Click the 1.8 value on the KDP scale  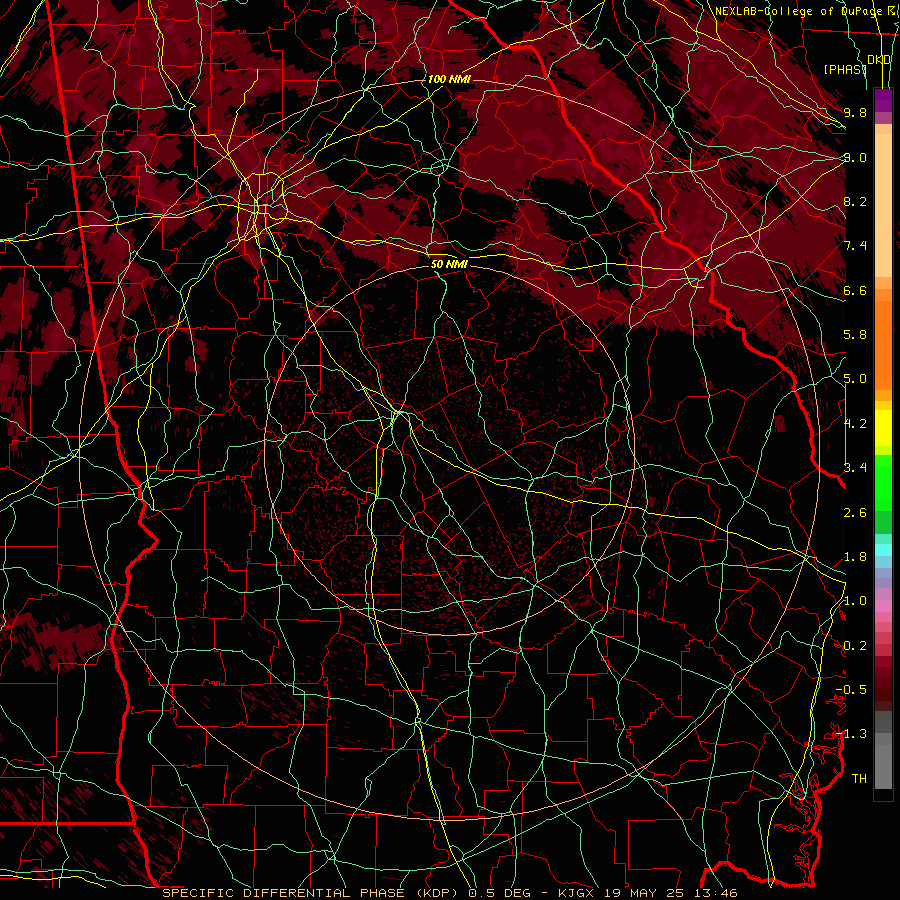(855, 557)
